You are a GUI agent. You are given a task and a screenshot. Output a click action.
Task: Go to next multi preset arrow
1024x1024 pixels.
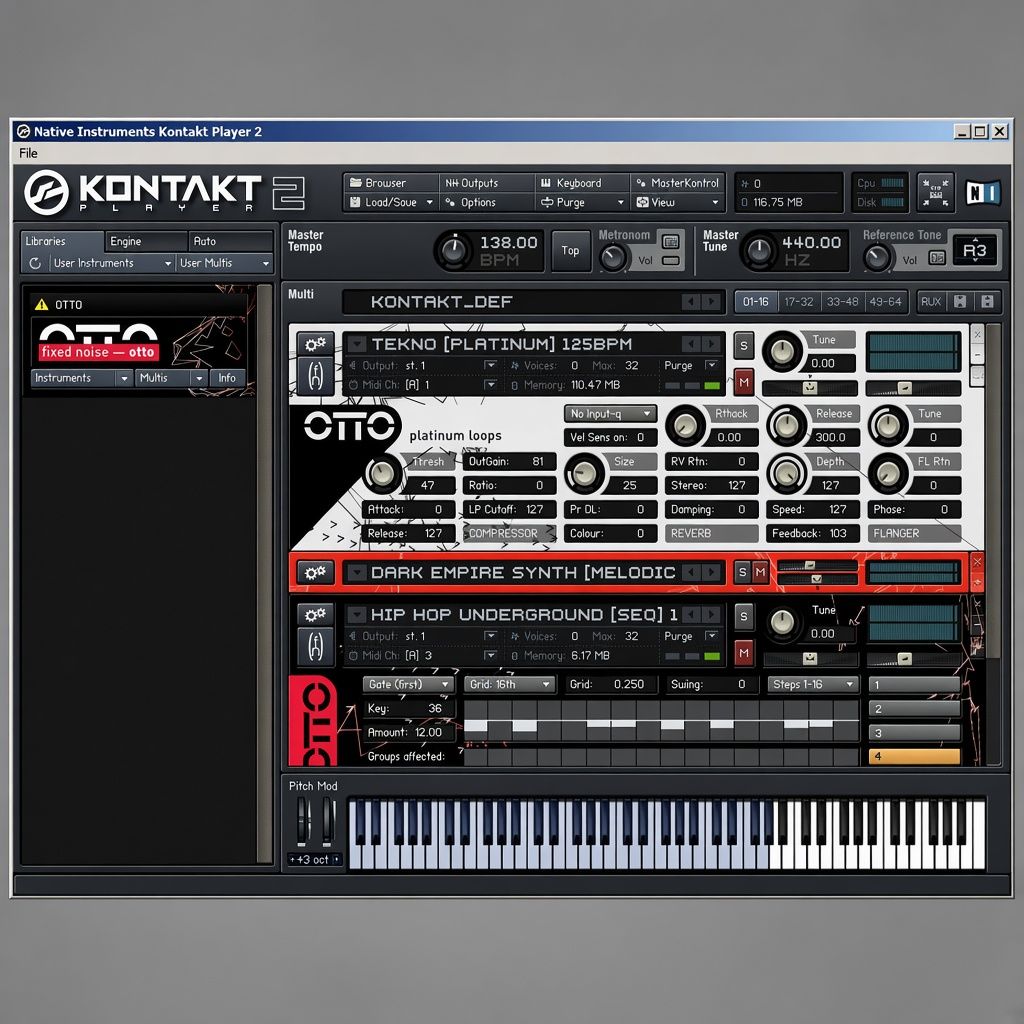pyautogui.click(x=712, y=302)
